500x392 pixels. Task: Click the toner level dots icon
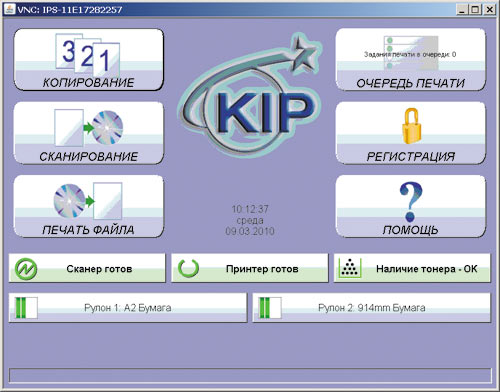(x=350, y=268)
